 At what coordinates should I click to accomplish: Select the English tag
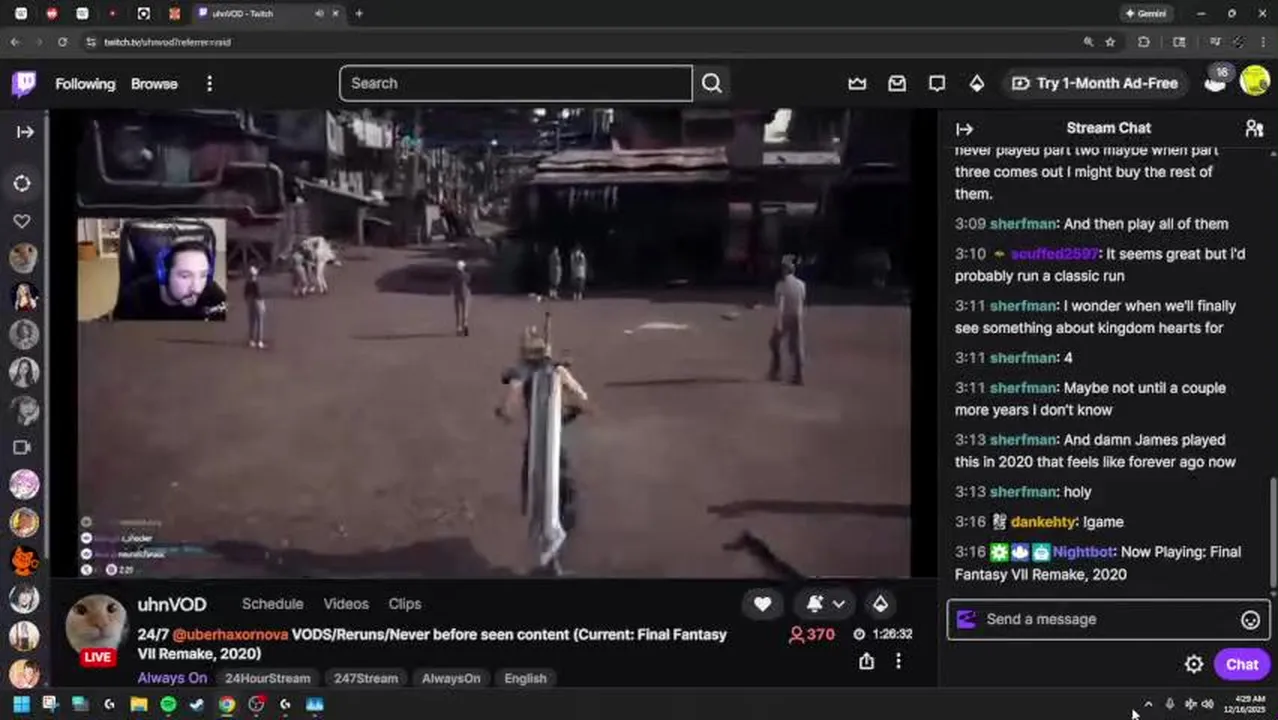click(x=525, y=678)
